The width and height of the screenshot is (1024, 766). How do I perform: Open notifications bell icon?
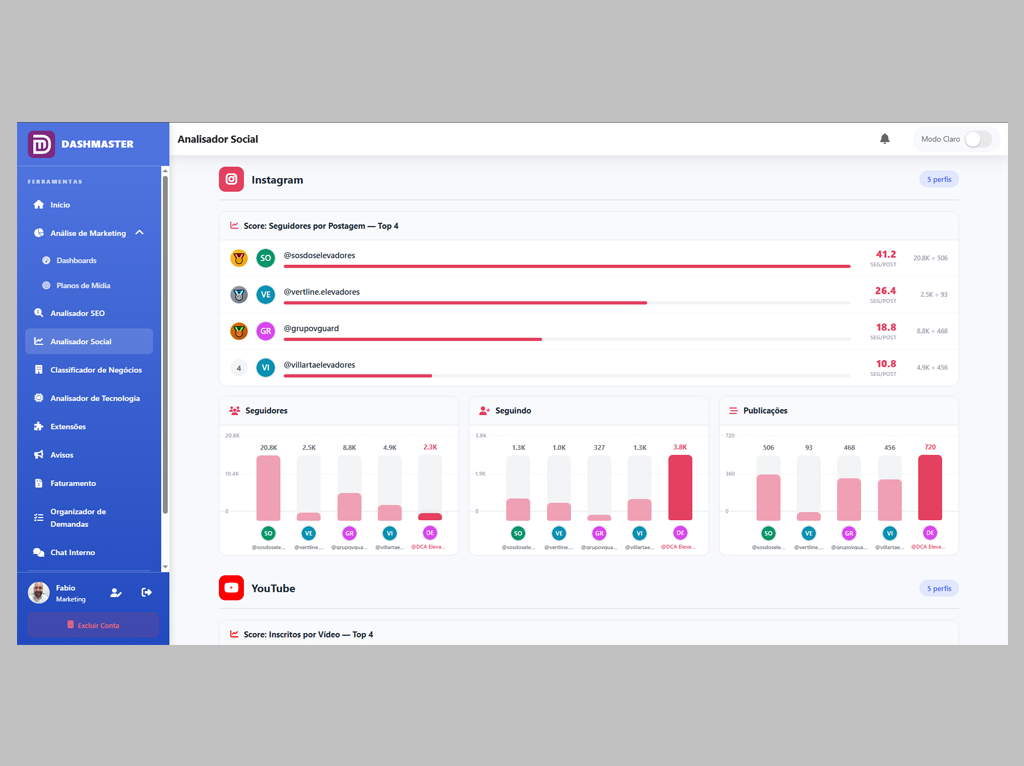point(884,138)
